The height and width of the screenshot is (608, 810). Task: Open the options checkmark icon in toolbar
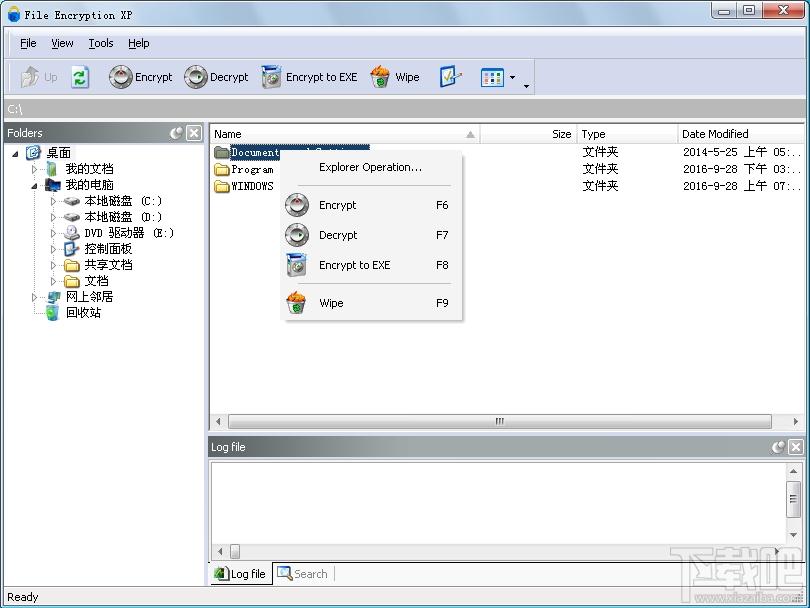pyautogui.click(x=450, y=77)
